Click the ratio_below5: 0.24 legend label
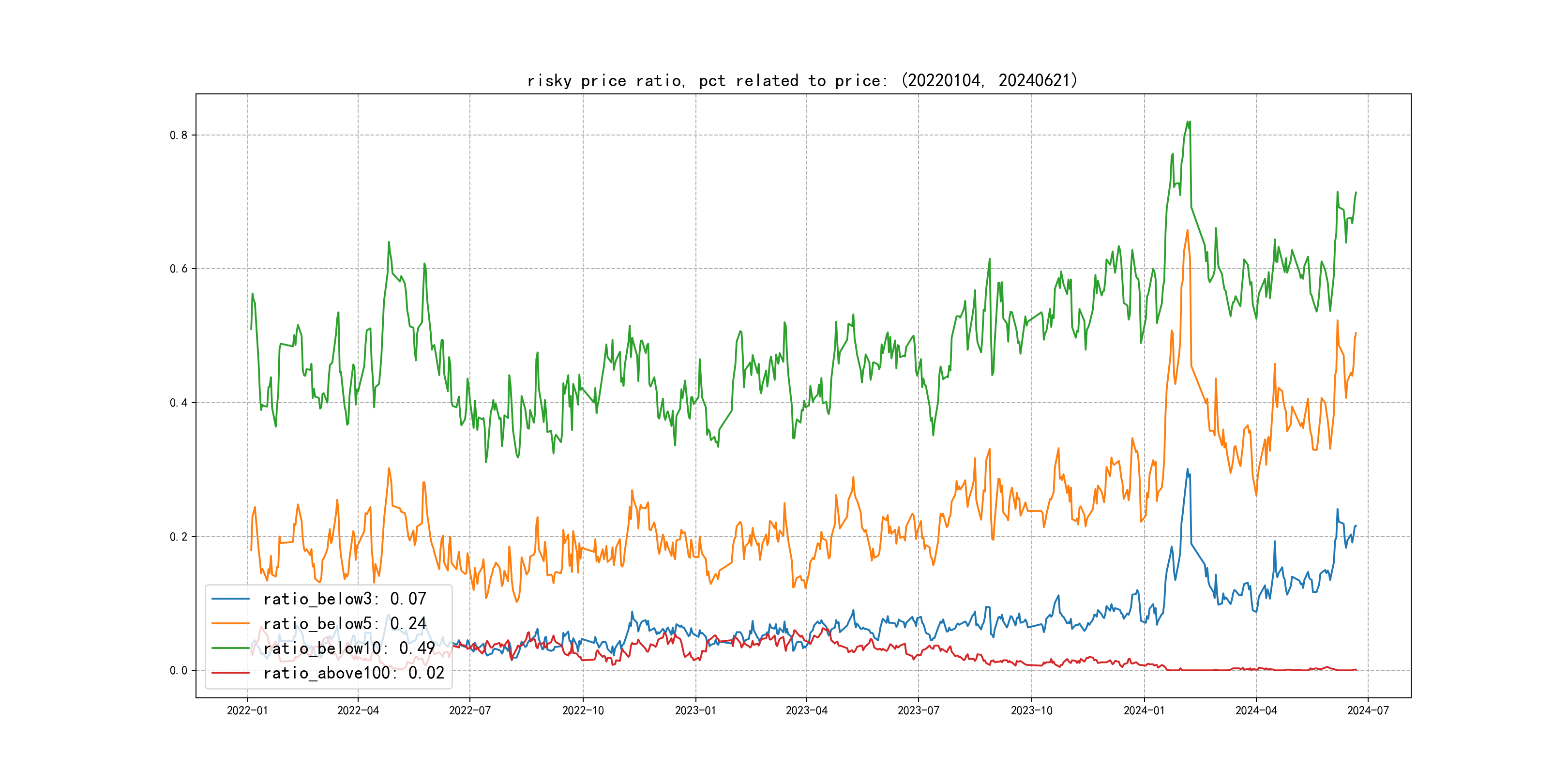The width and height of the screenshot is (1568, 784). point(345,623)
